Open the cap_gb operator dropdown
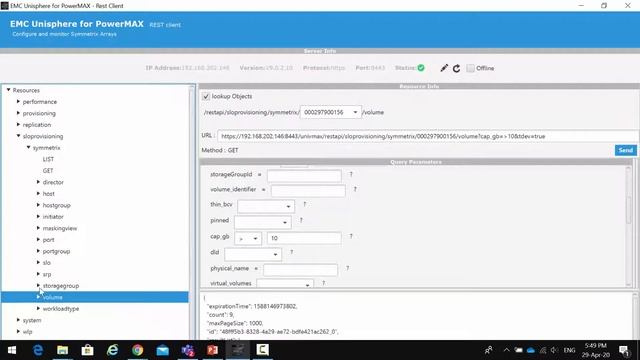Screen dimensions: 640x360 coord(248,238)
